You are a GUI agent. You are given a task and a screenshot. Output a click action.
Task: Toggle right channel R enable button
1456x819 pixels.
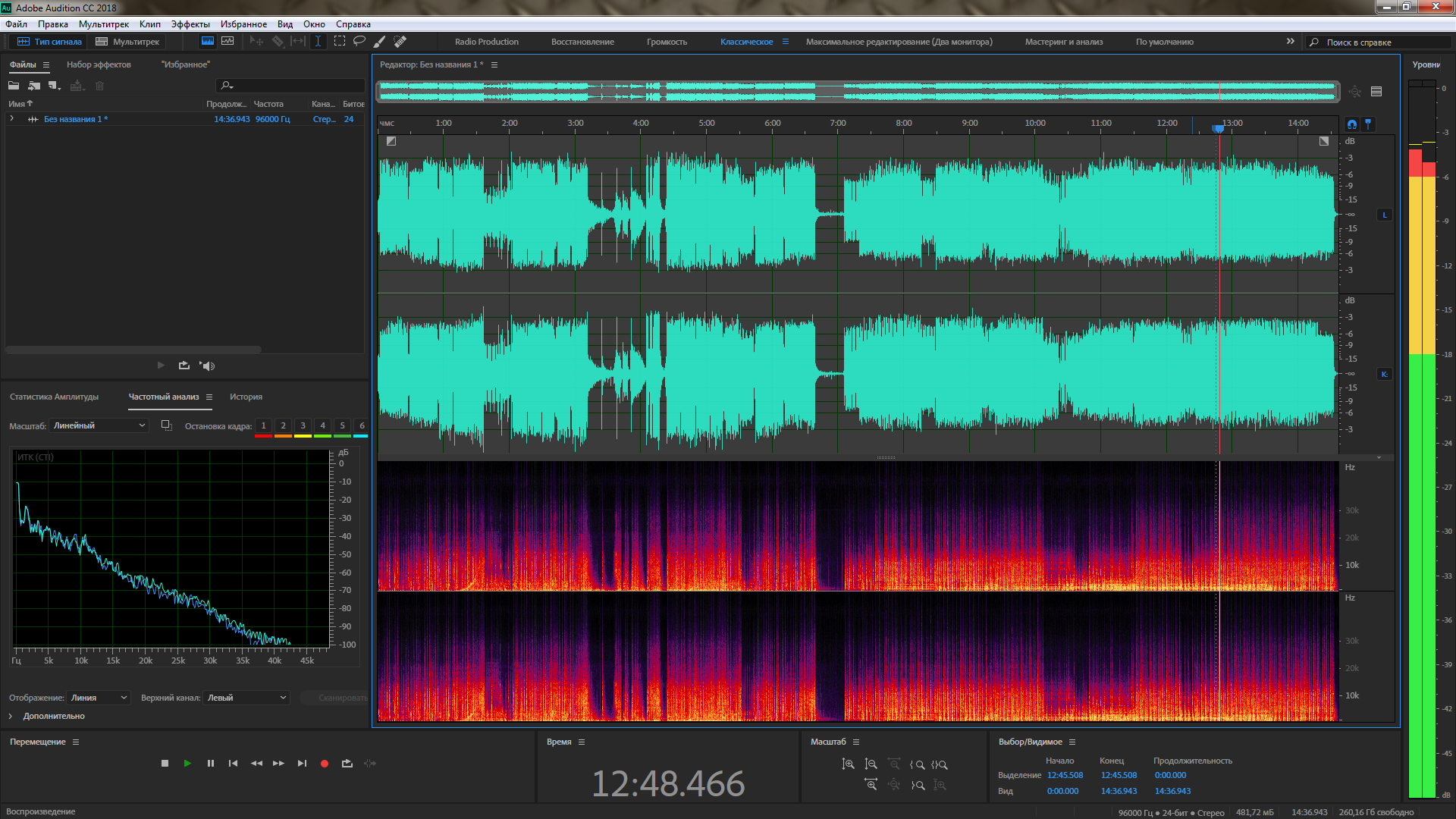tap(1385, 375)
